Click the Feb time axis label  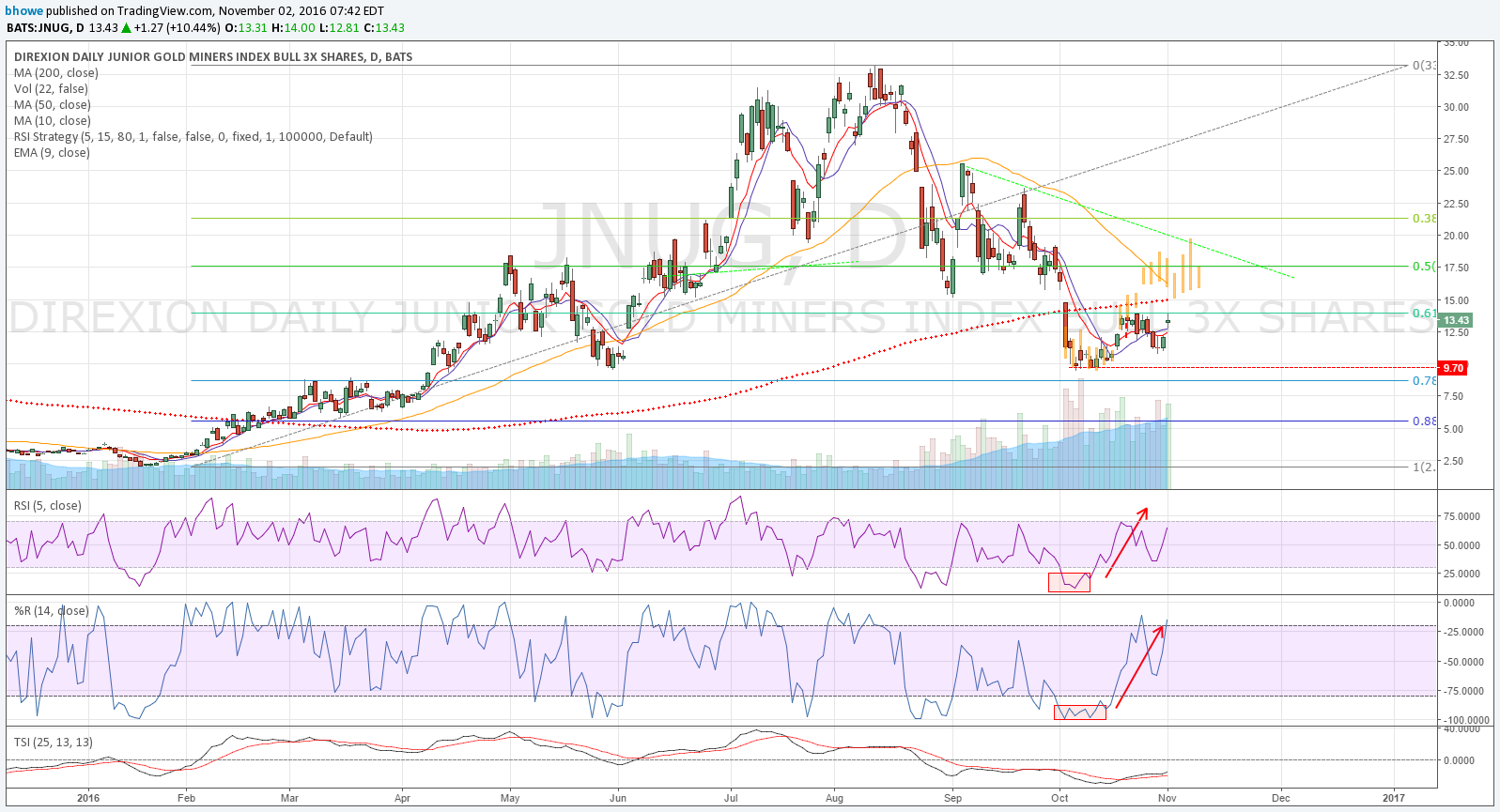pos(186,798)
